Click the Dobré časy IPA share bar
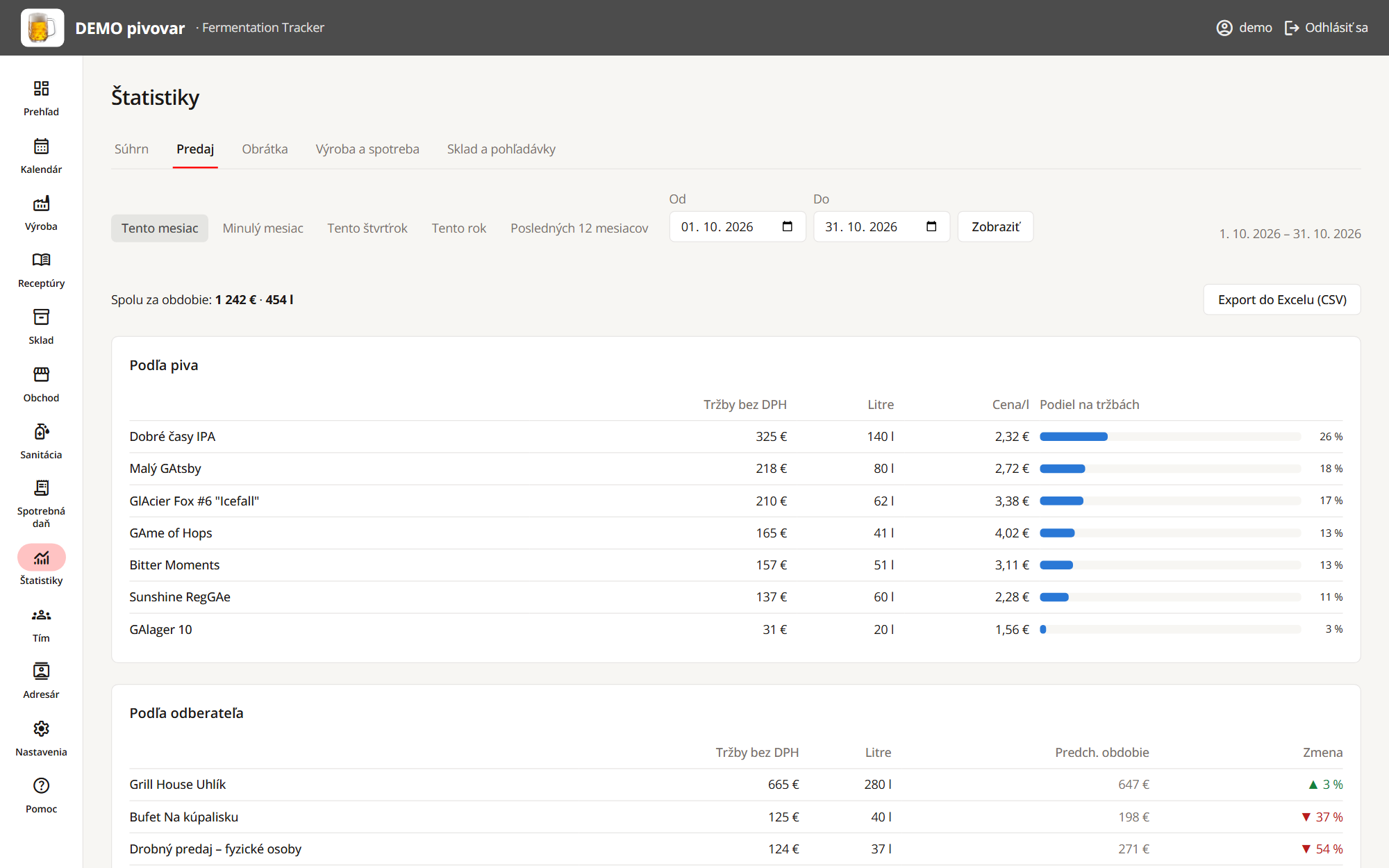The height and width of the screenshot is (868, 1389). coord(1170,436)
